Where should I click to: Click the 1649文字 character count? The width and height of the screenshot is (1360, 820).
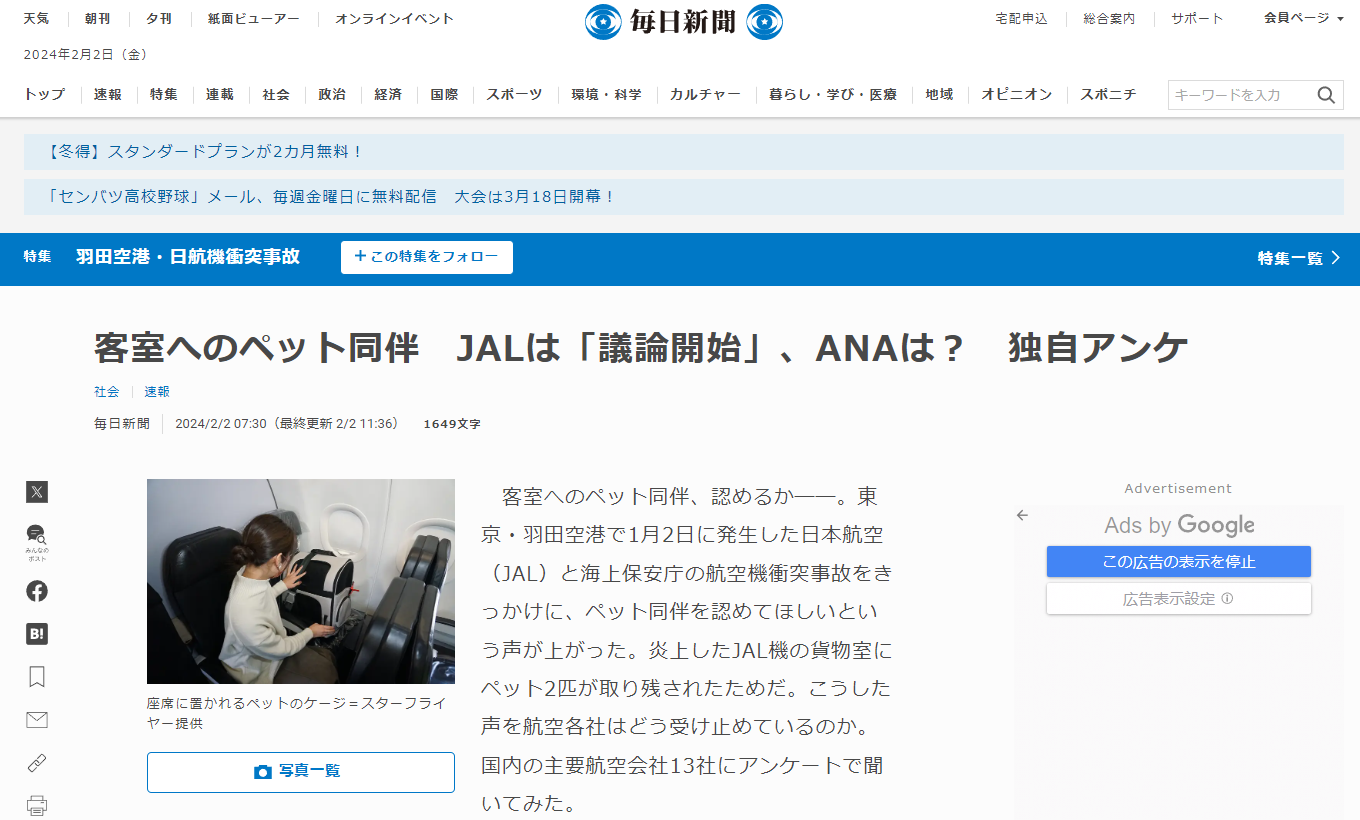(452, 424)
